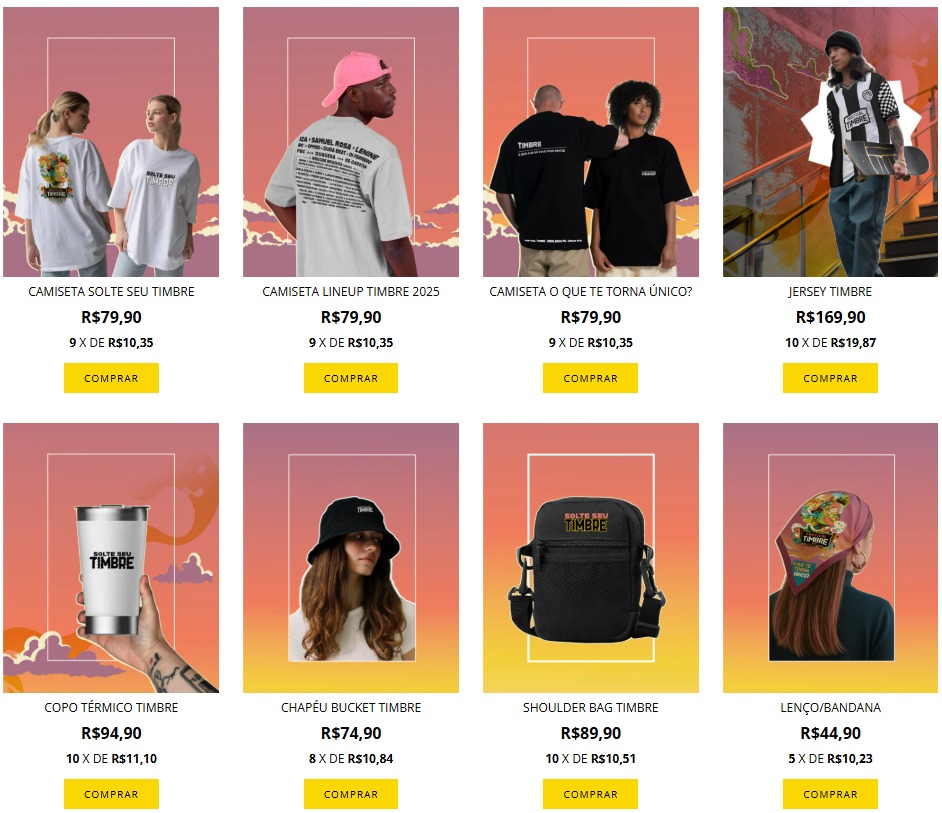Click Comprar under Copo Térmico Timbre
The image size is (942, 813).
coord(111,794)
